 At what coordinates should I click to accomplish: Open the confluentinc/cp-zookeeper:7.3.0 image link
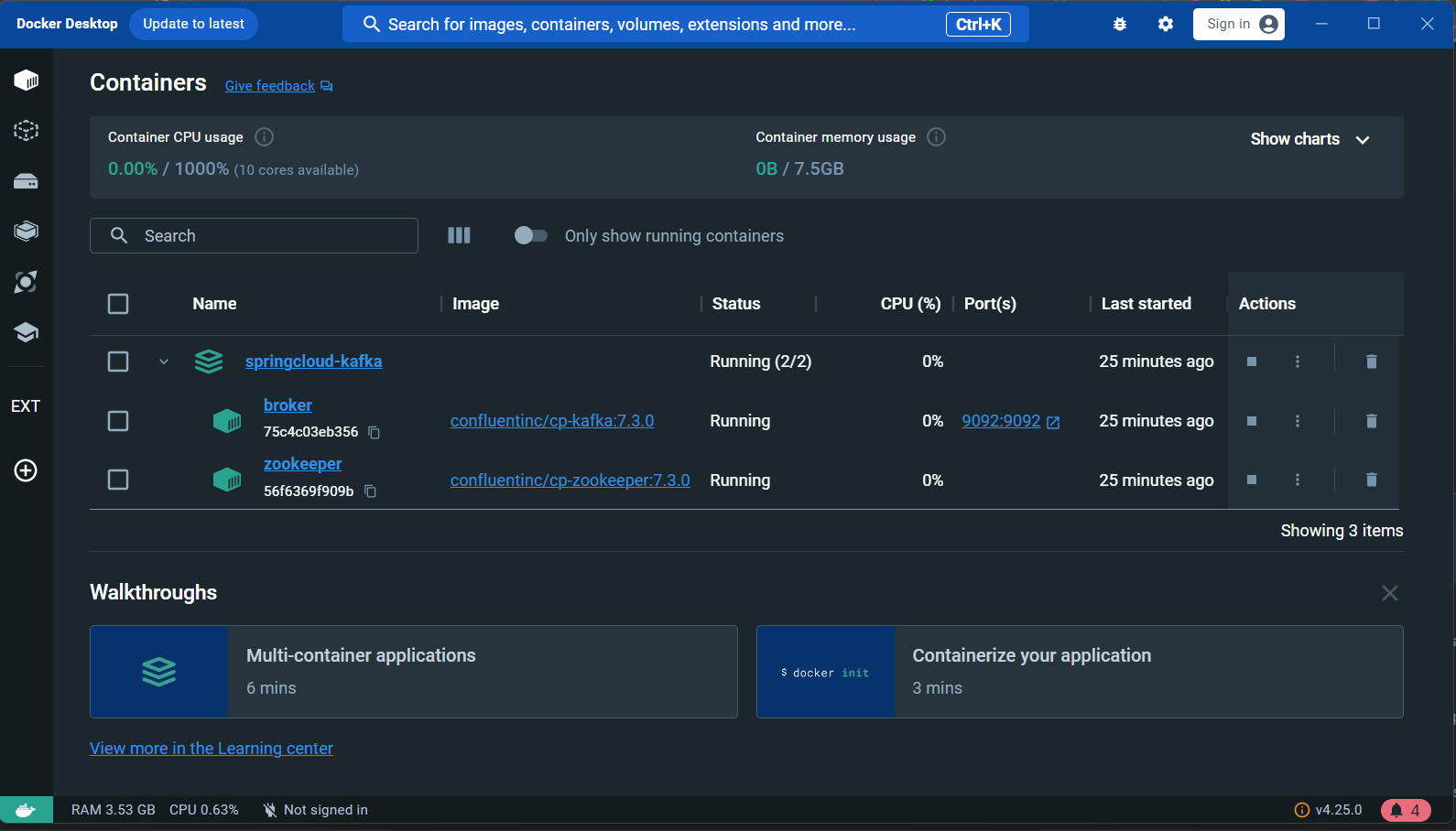570,480
